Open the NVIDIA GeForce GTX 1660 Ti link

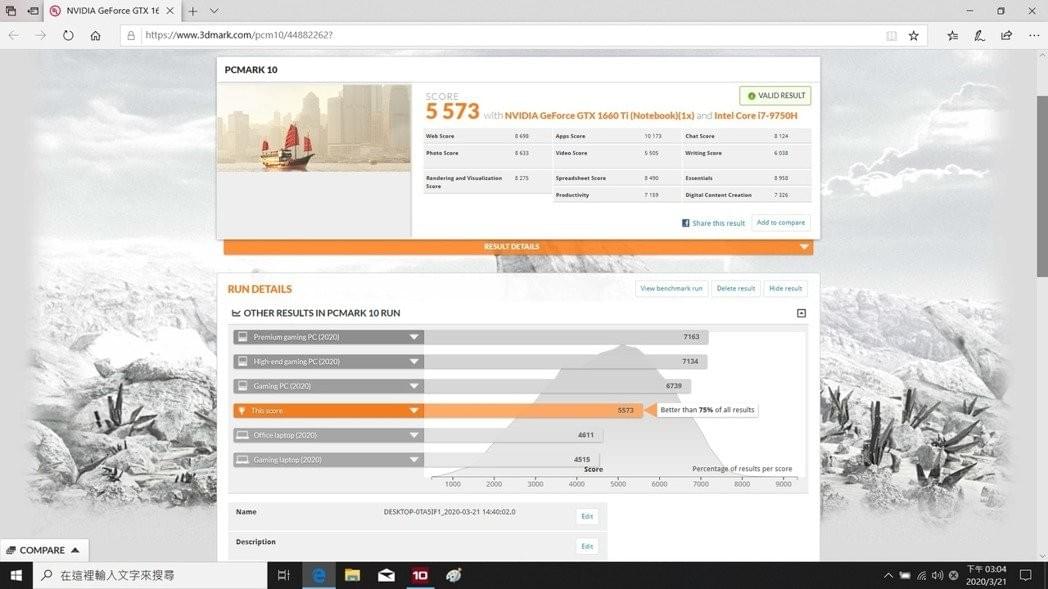click(599, 116)
